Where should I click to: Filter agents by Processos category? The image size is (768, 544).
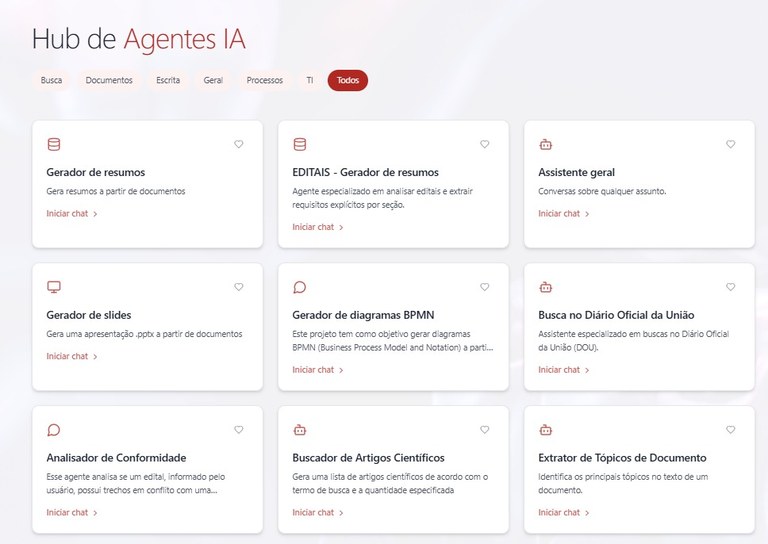point(264,80)
